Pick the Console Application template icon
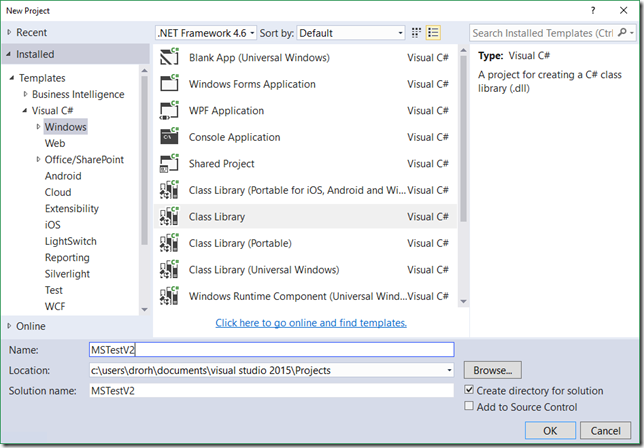 point(169,137)
